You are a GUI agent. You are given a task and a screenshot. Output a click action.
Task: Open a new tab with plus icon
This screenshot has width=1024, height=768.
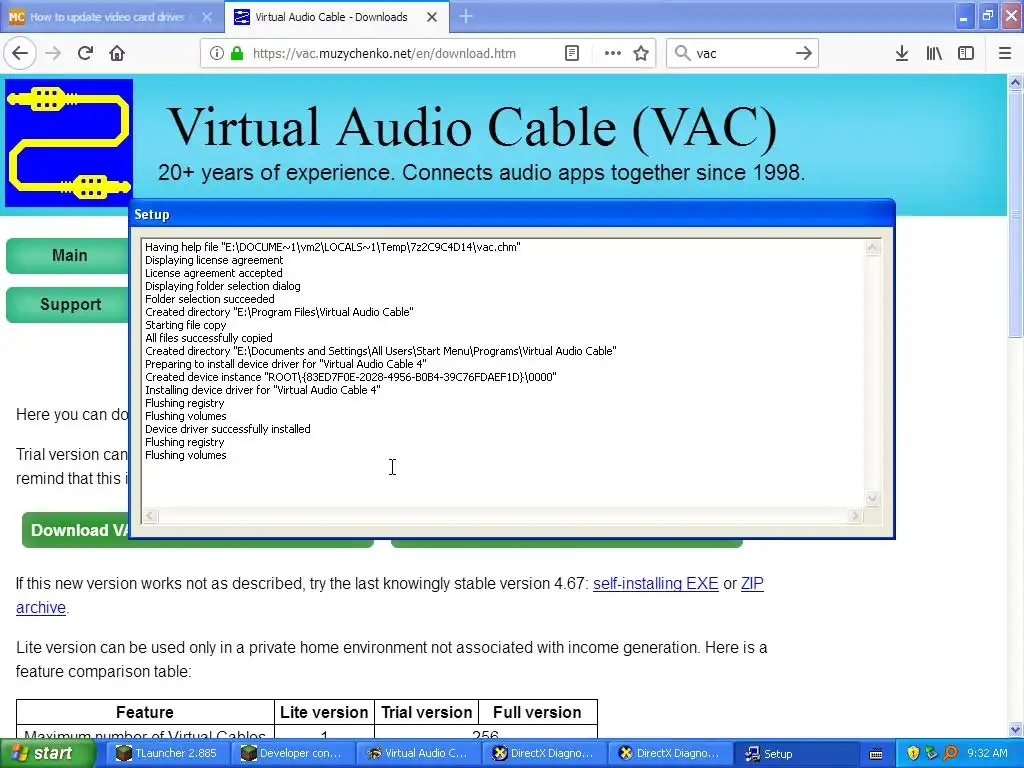click(466, 16)
